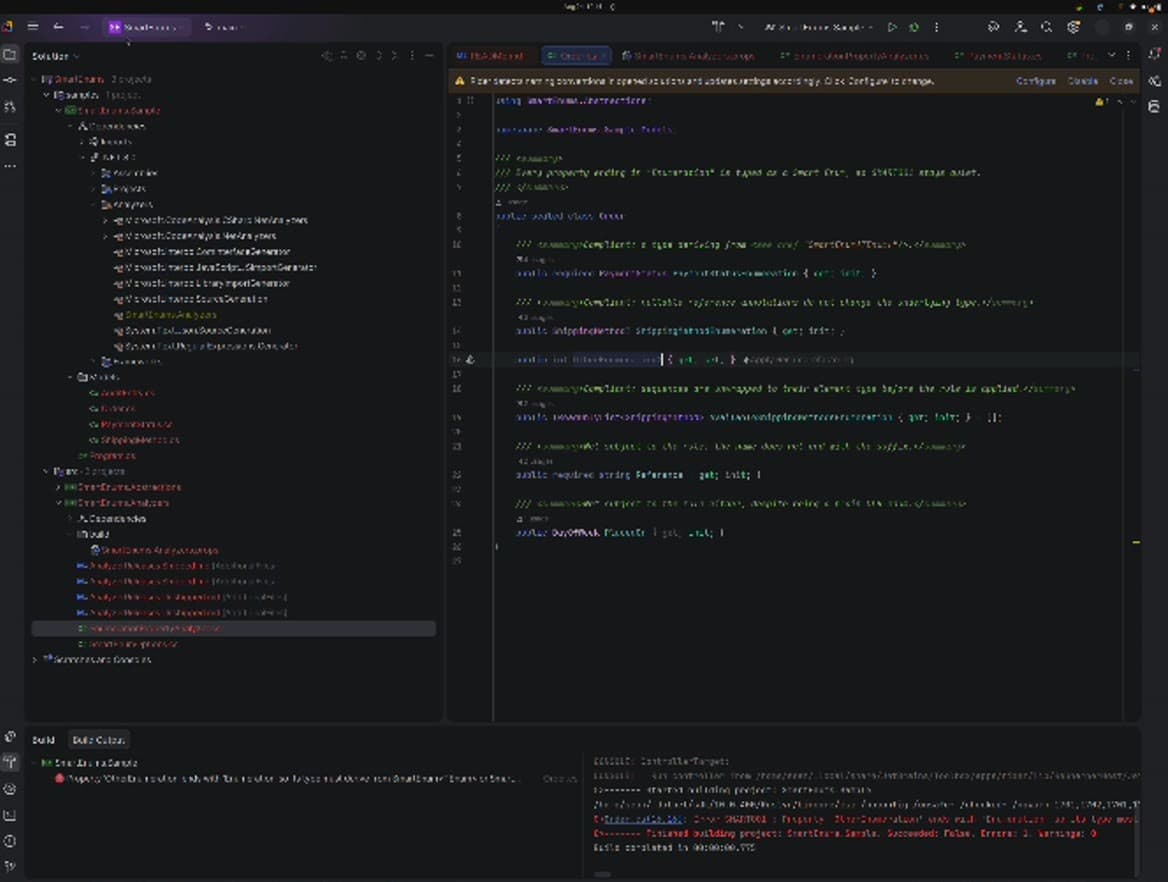
Task: Switch to SmartEnumPropertyAnalyzer tab
Action: (x=855, y=56)
